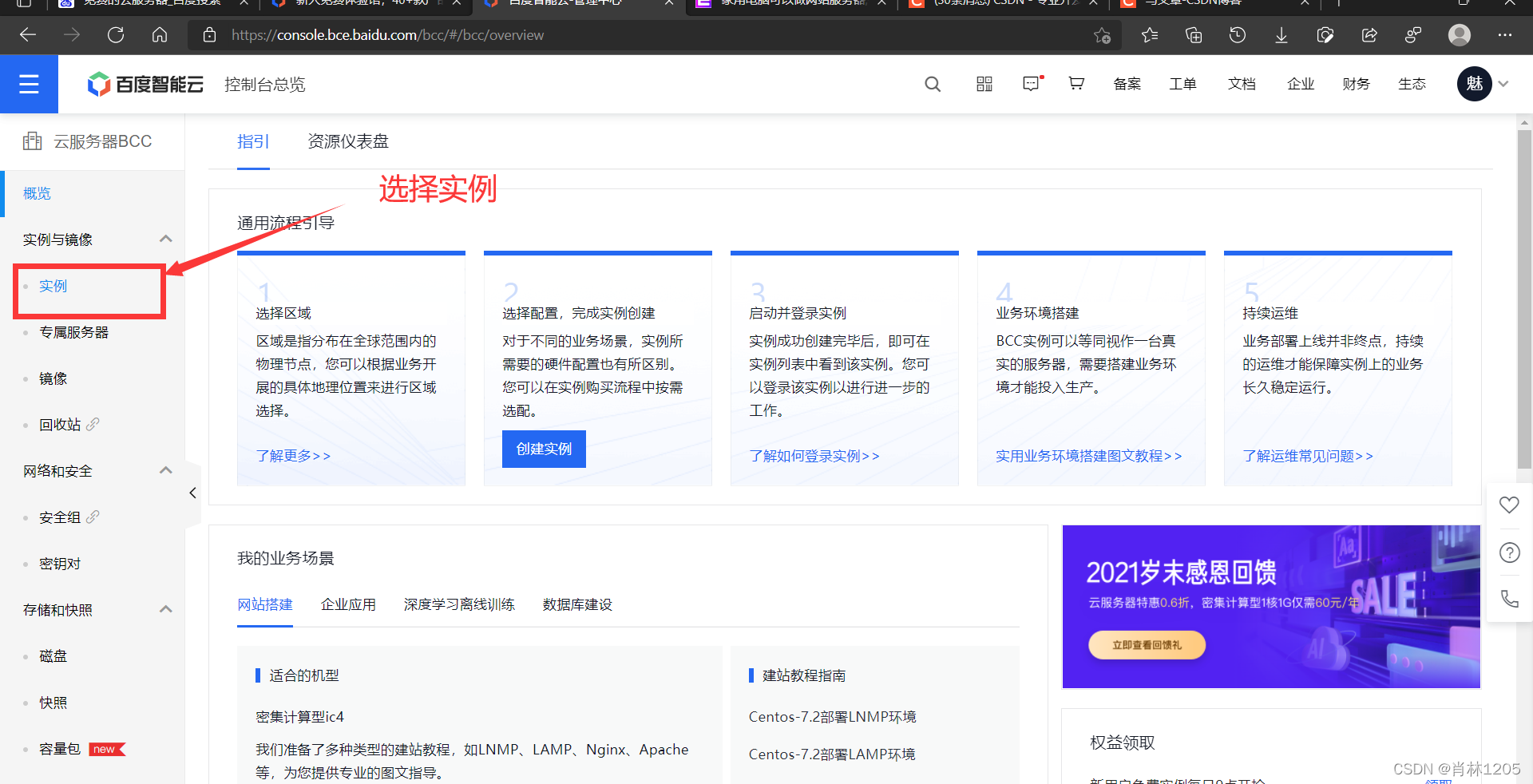Open Centos-7.2部署LNMP环境 tutorial
This screenshot has width=1533, height=784.
[x=832, y=717]
